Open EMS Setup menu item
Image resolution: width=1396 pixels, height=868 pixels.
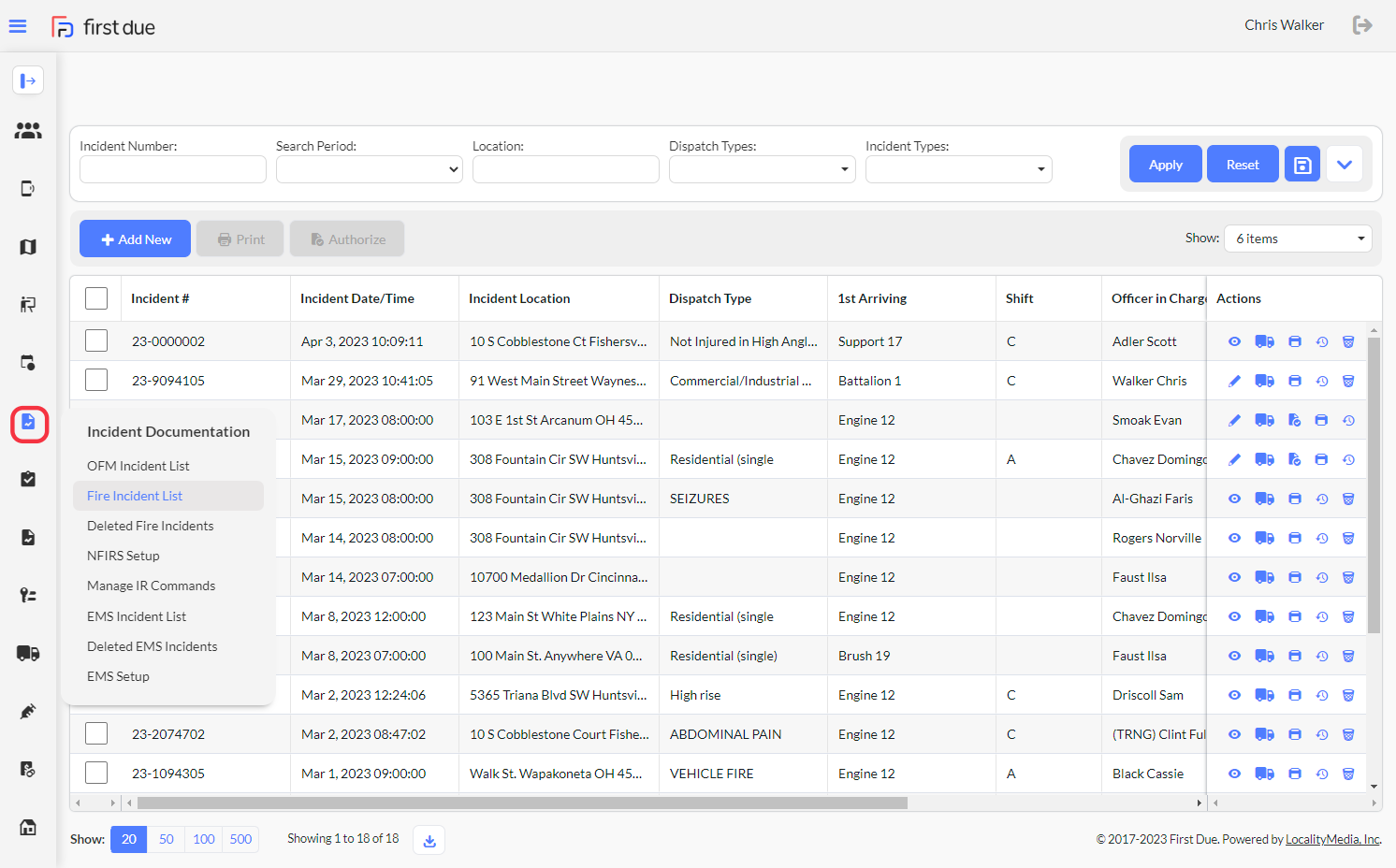[x=119, y=676]
